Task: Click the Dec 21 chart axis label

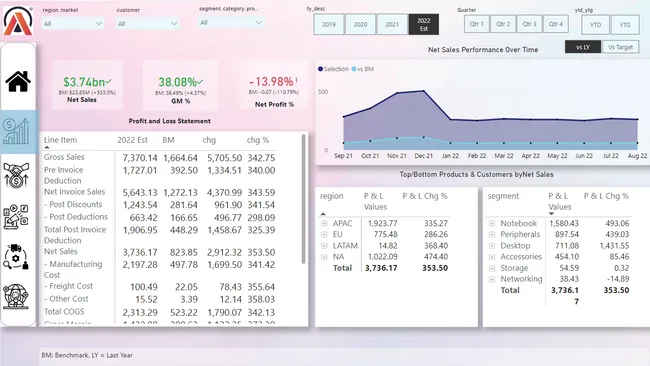Action: tap(424, 156)
